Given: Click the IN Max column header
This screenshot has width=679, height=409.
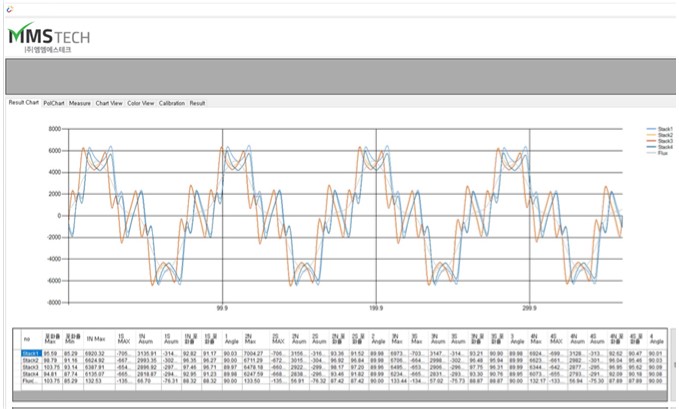Looking at the screenshot, I should (96, 339).
